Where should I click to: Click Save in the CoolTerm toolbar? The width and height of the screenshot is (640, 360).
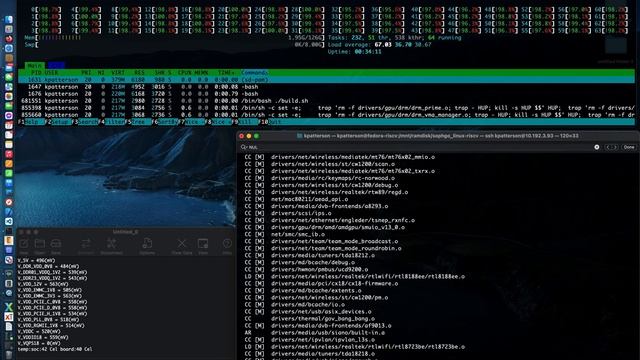[x=56, y=247]
